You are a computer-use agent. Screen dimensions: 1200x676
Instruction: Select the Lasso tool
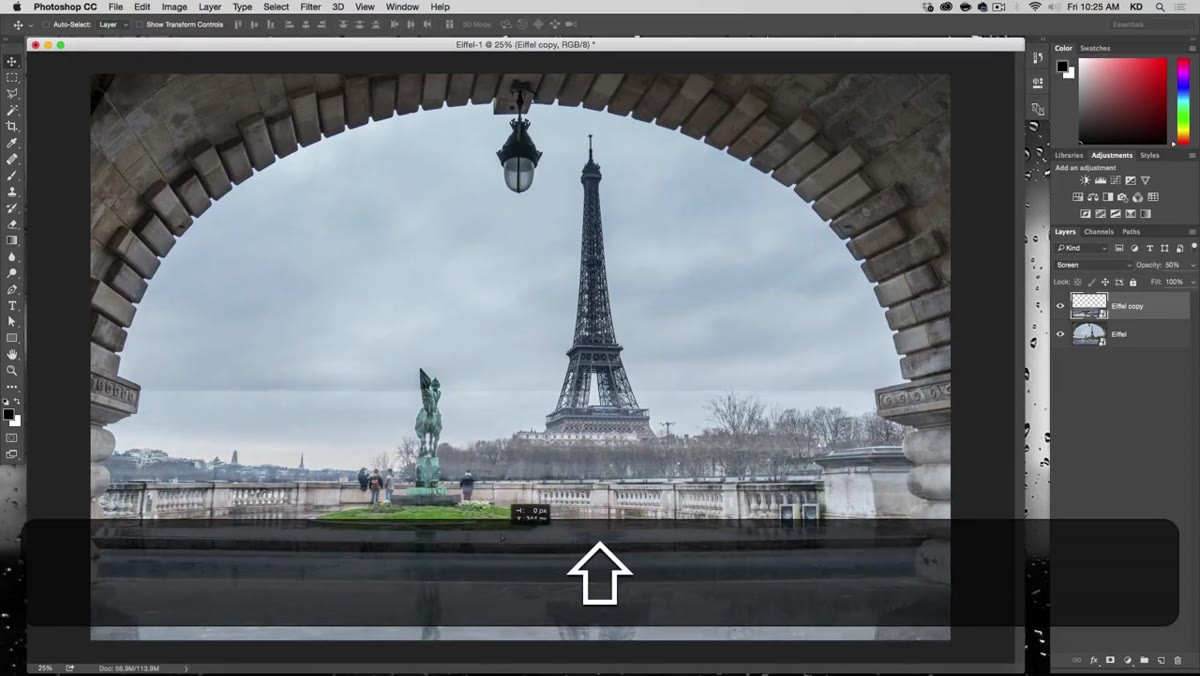pos(12,93)
